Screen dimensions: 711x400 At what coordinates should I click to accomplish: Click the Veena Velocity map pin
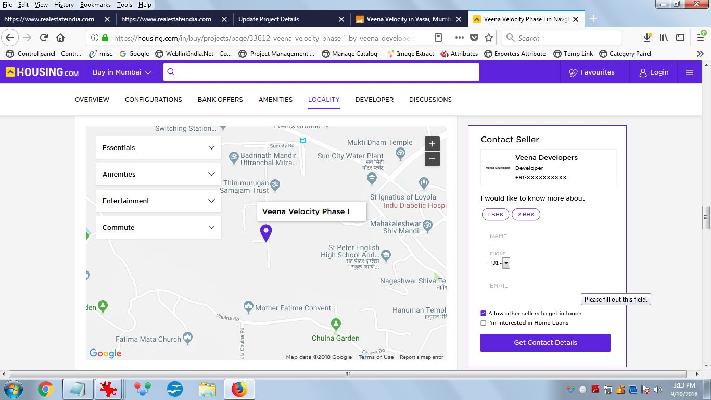[266, 233]
